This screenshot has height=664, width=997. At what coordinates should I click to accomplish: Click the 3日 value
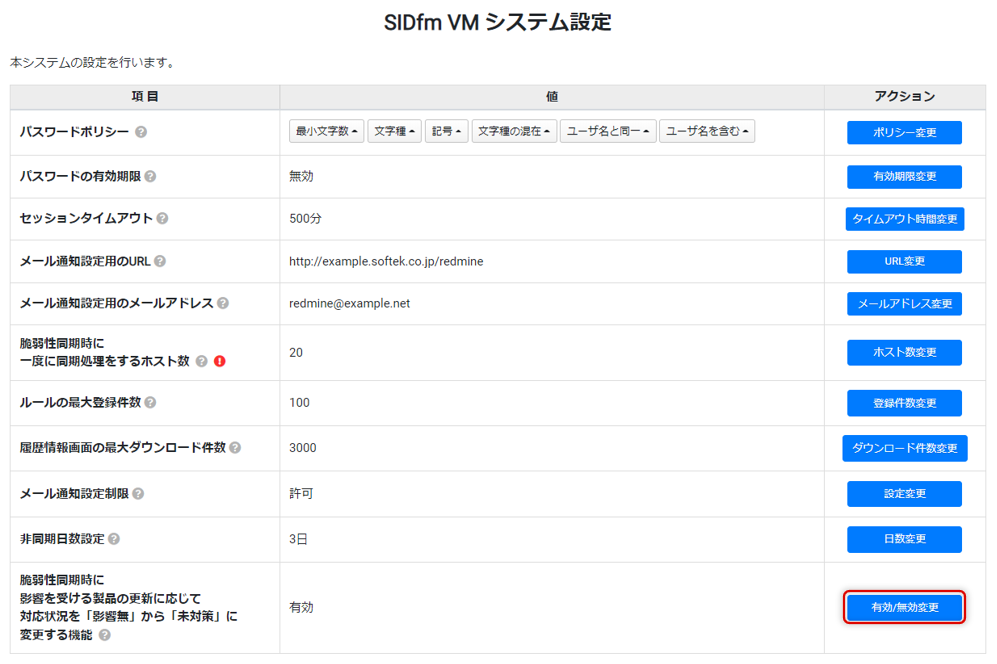(298, 539)
